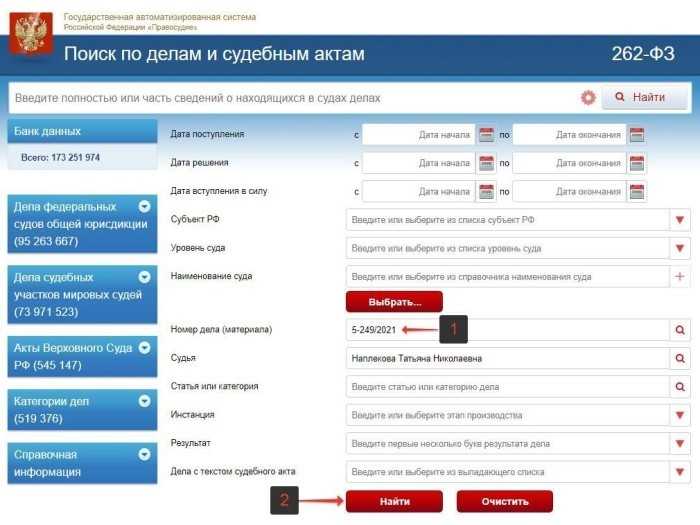
Task: Open calendar for Дата вступления в силу end date
Action: [x=637, y=191]
